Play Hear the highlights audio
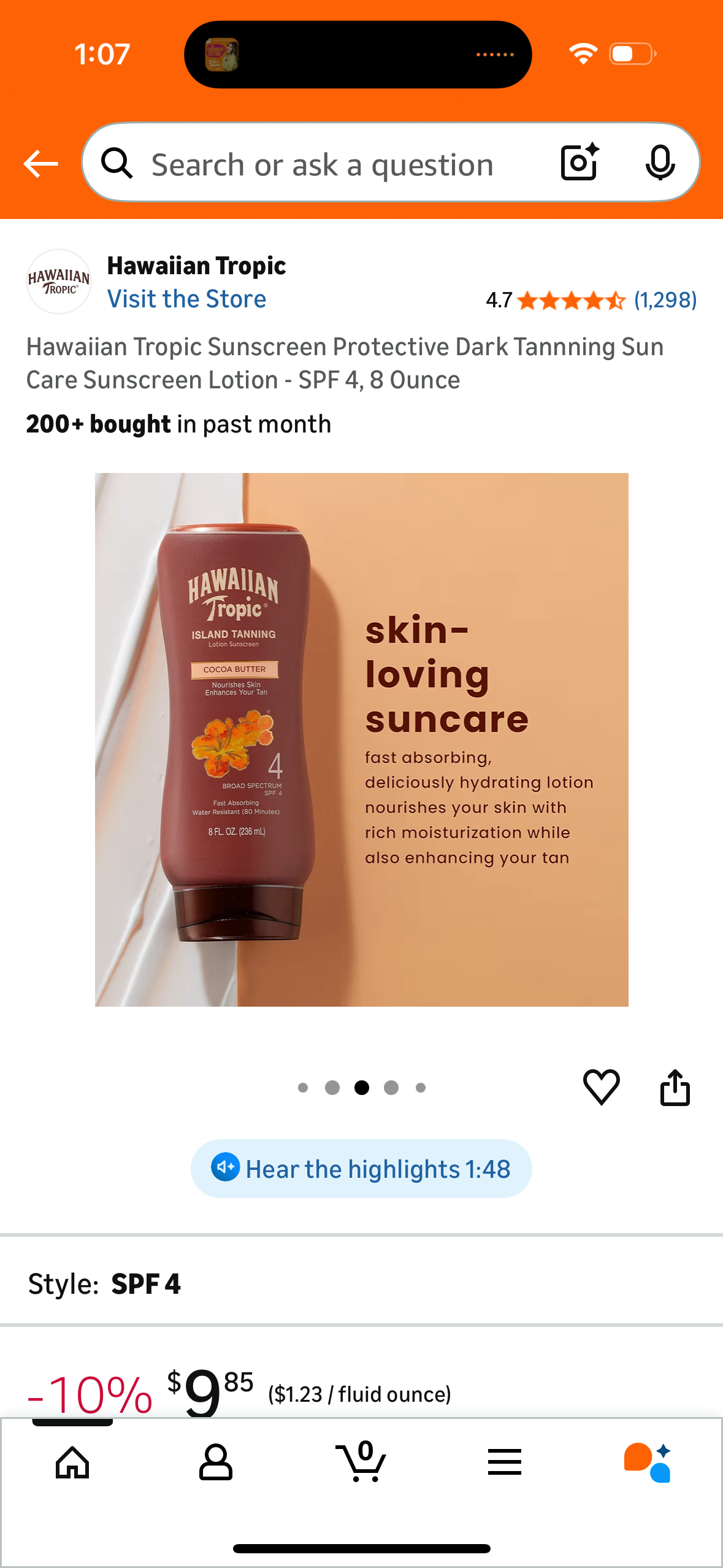The height and width of the screenshot is (1568, 723). coord(361,1169)
